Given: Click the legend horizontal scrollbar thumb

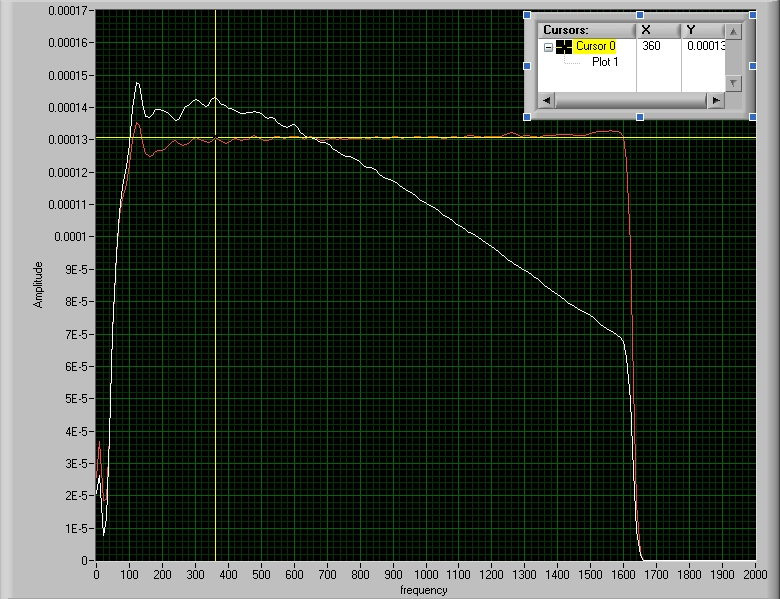Looking at the screenshot, I should [630, 101].
